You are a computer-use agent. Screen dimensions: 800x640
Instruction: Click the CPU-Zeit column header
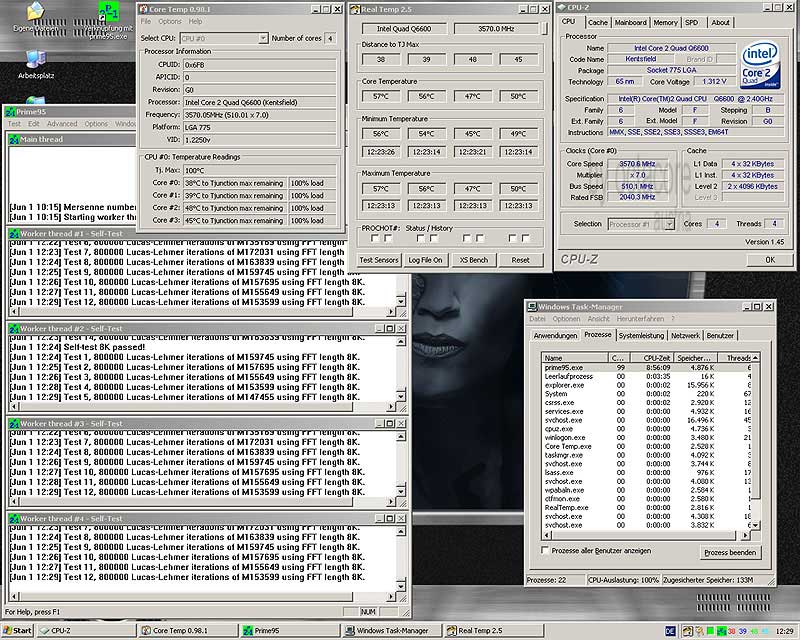tap(650, 358)
